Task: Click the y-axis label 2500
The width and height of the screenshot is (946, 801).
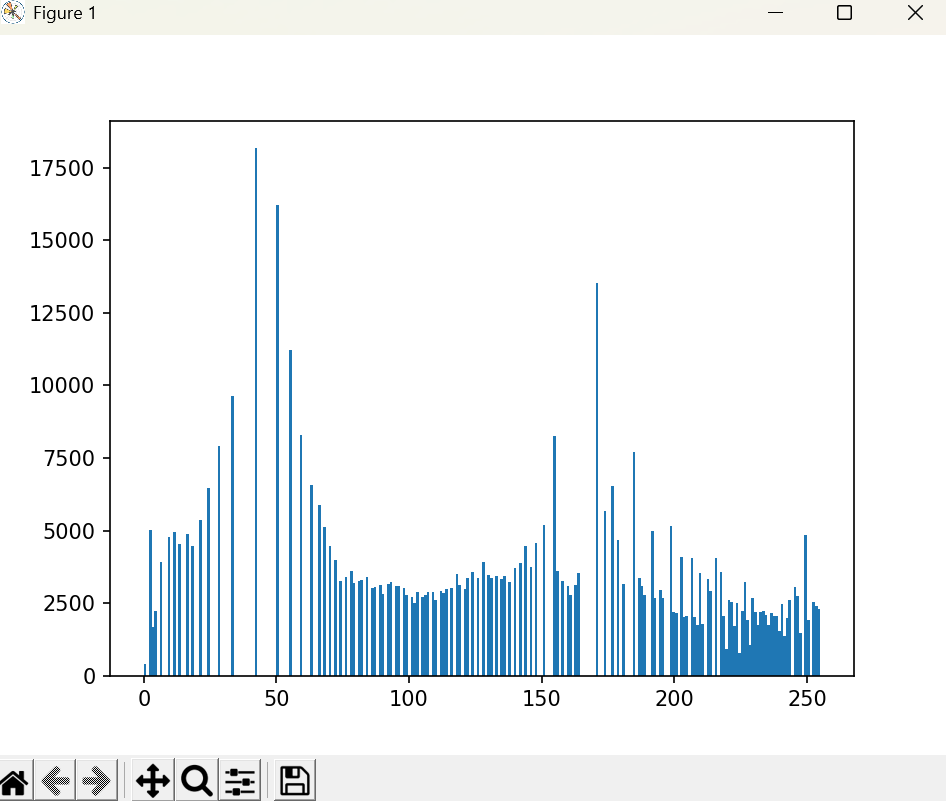Action: pyautogui.click(x=69, y=604)
